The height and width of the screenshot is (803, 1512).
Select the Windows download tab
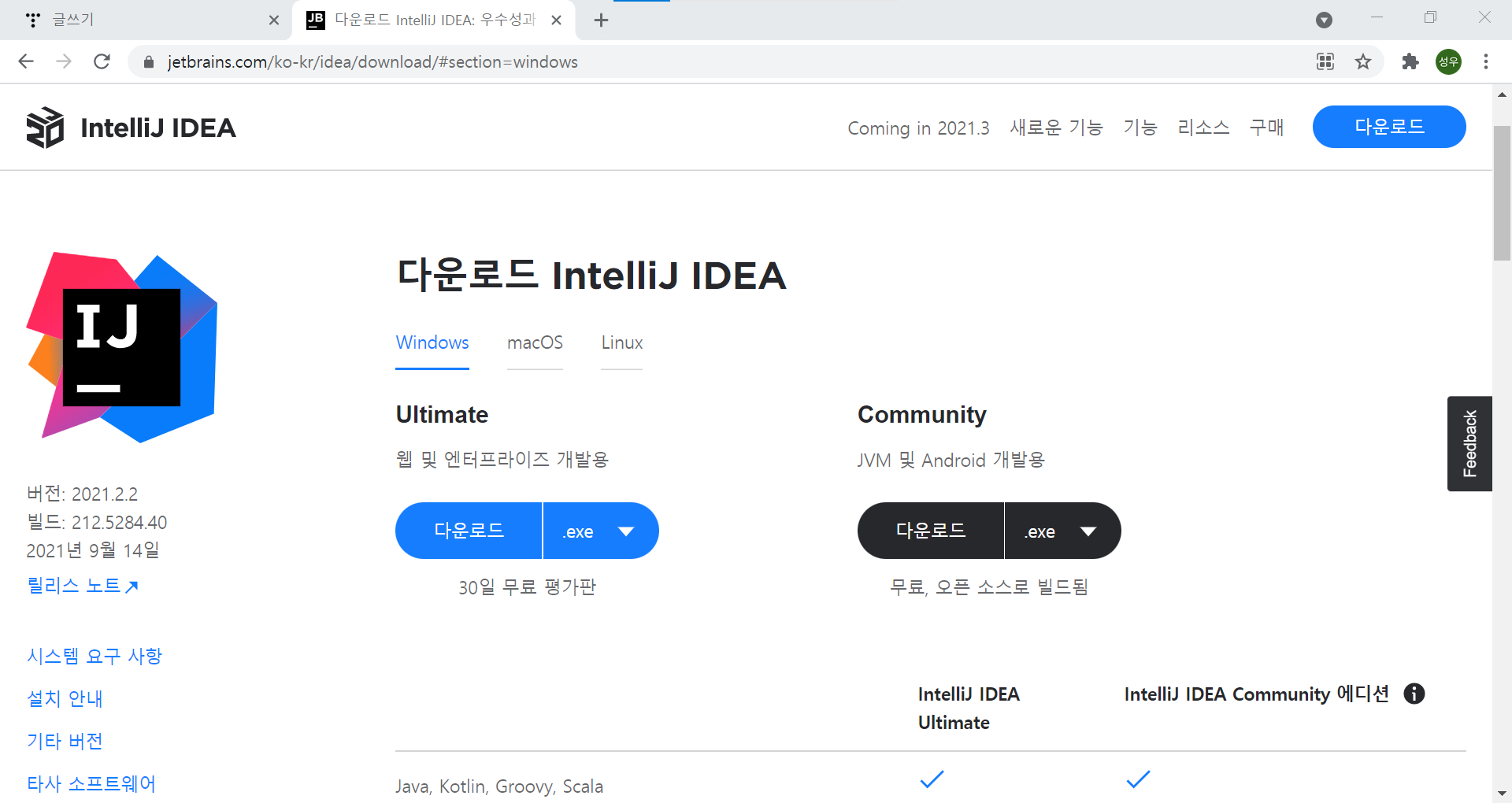click(432, 343)
